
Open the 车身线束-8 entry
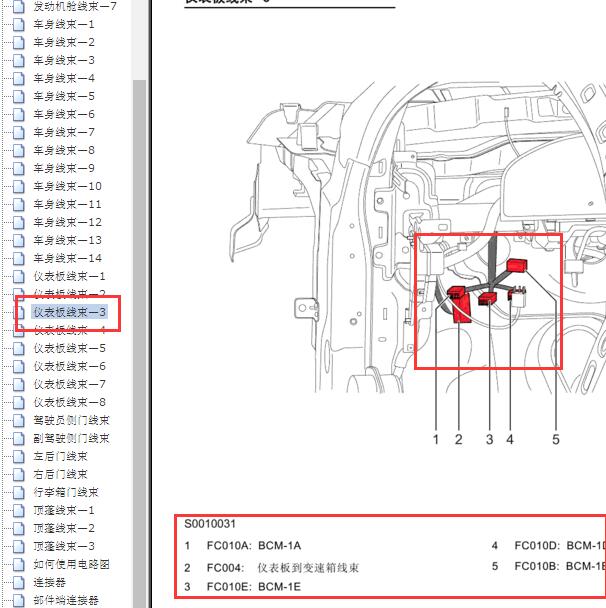[64, 150]
